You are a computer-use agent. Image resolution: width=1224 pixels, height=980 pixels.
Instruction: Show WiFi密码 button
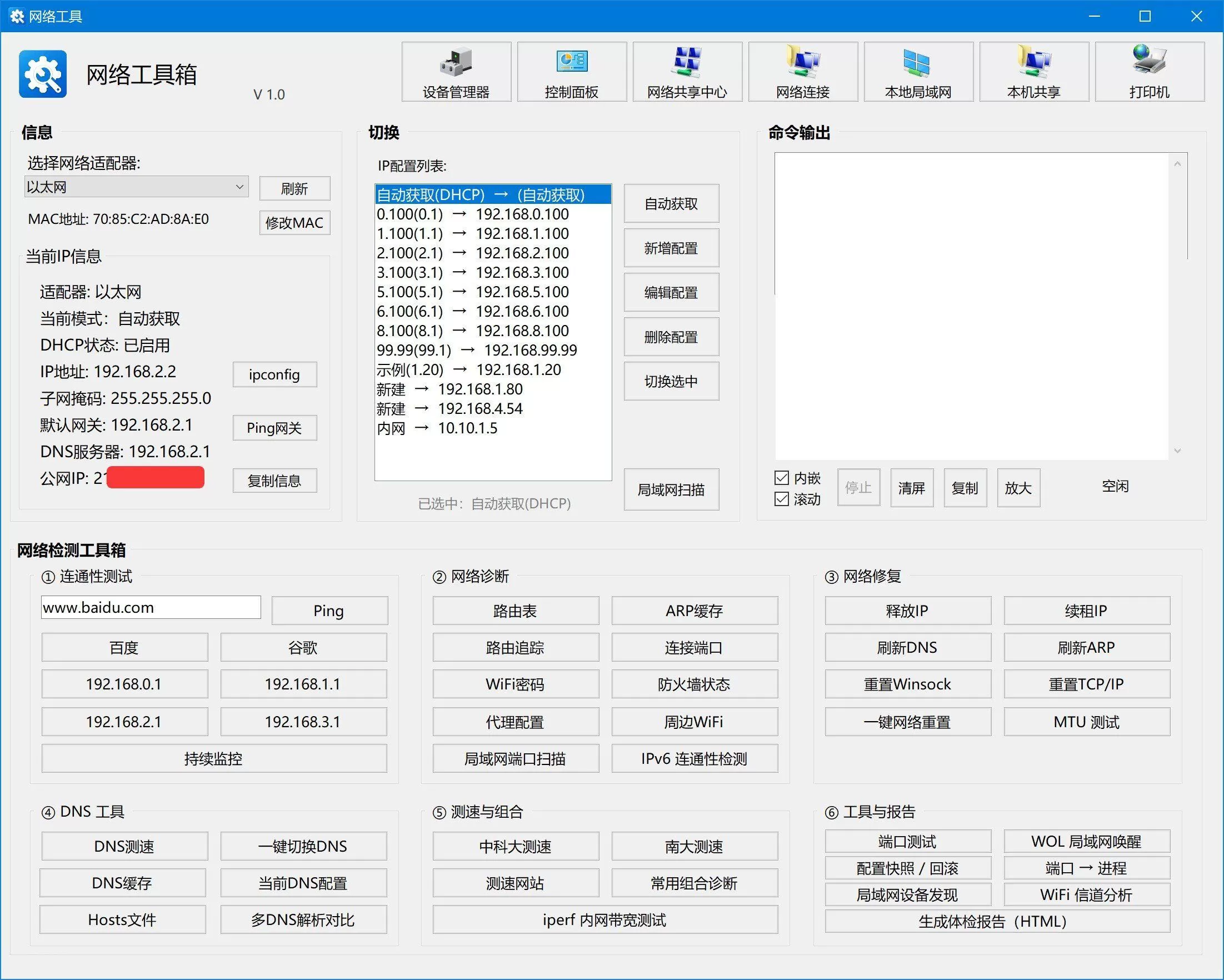[516, 684]
